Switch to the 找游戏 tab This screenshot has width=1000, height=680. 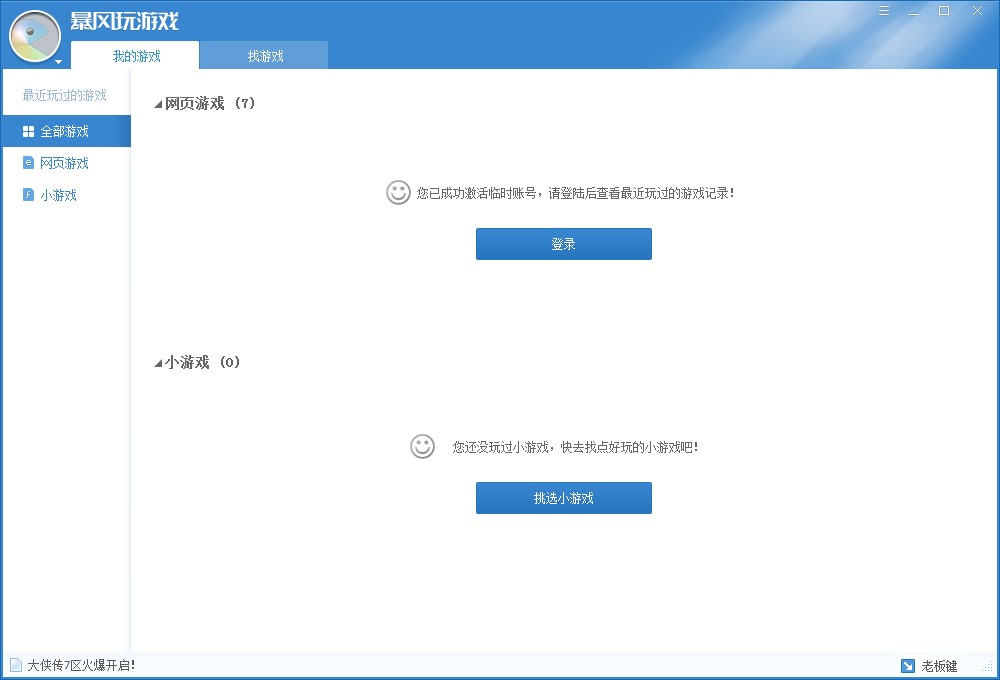tap(263, 56)
